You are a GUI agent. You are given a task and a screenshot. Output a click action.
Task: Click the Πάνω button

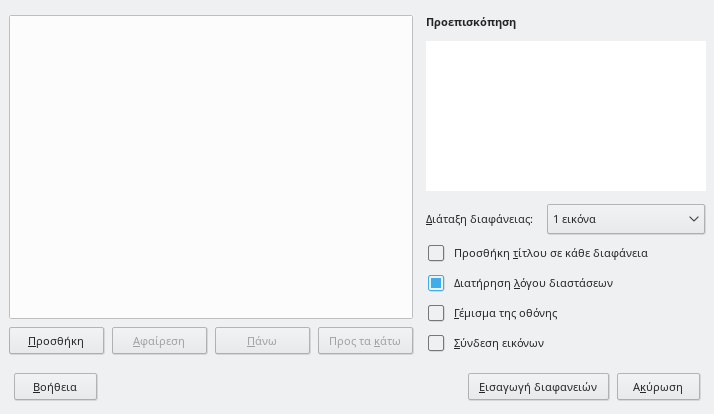262,341
